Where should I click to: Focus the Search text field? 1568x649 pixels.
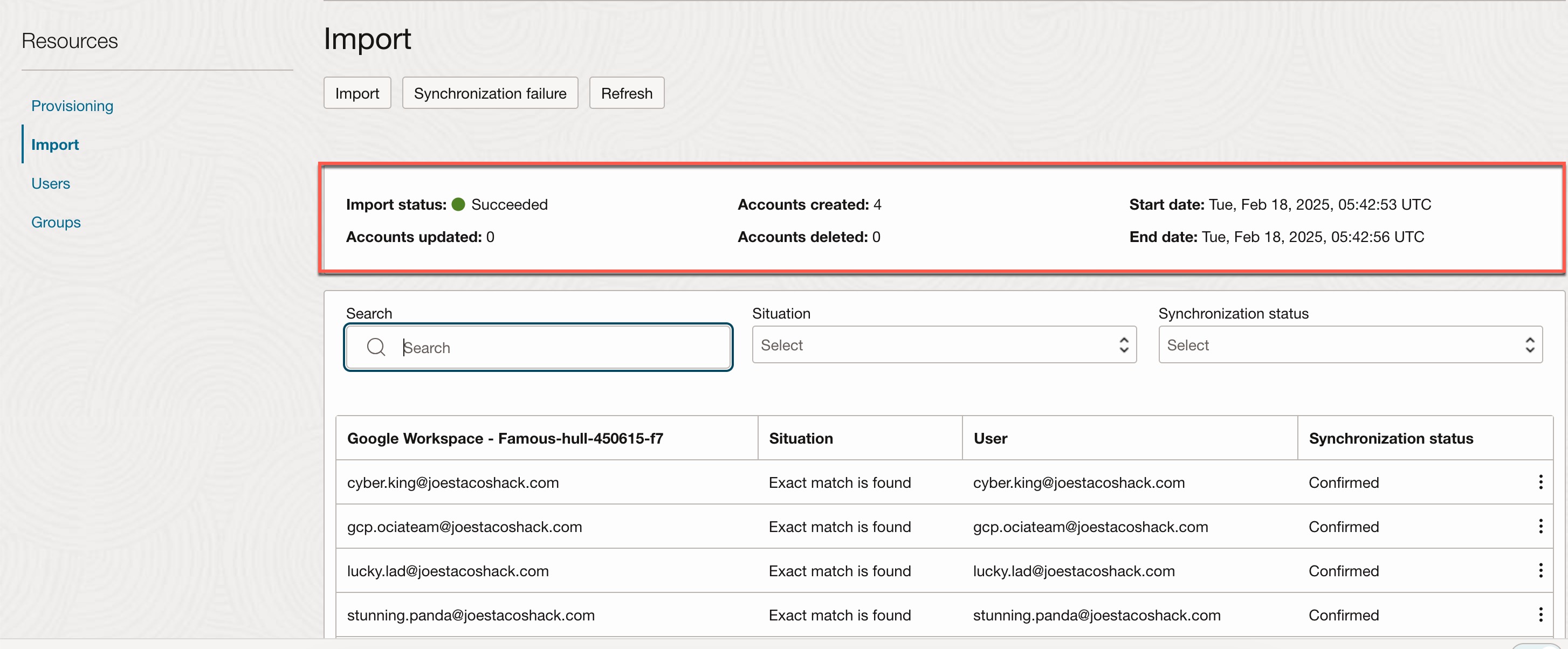point(560,347)
